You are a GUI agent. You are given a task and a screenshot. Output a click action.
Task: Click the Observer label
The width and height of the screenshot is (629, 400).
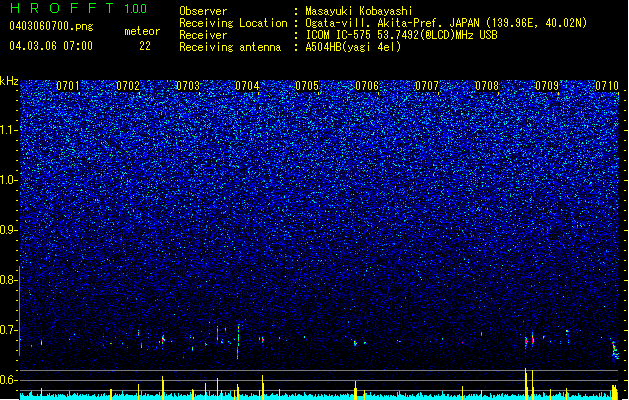[x=203, y=11]
